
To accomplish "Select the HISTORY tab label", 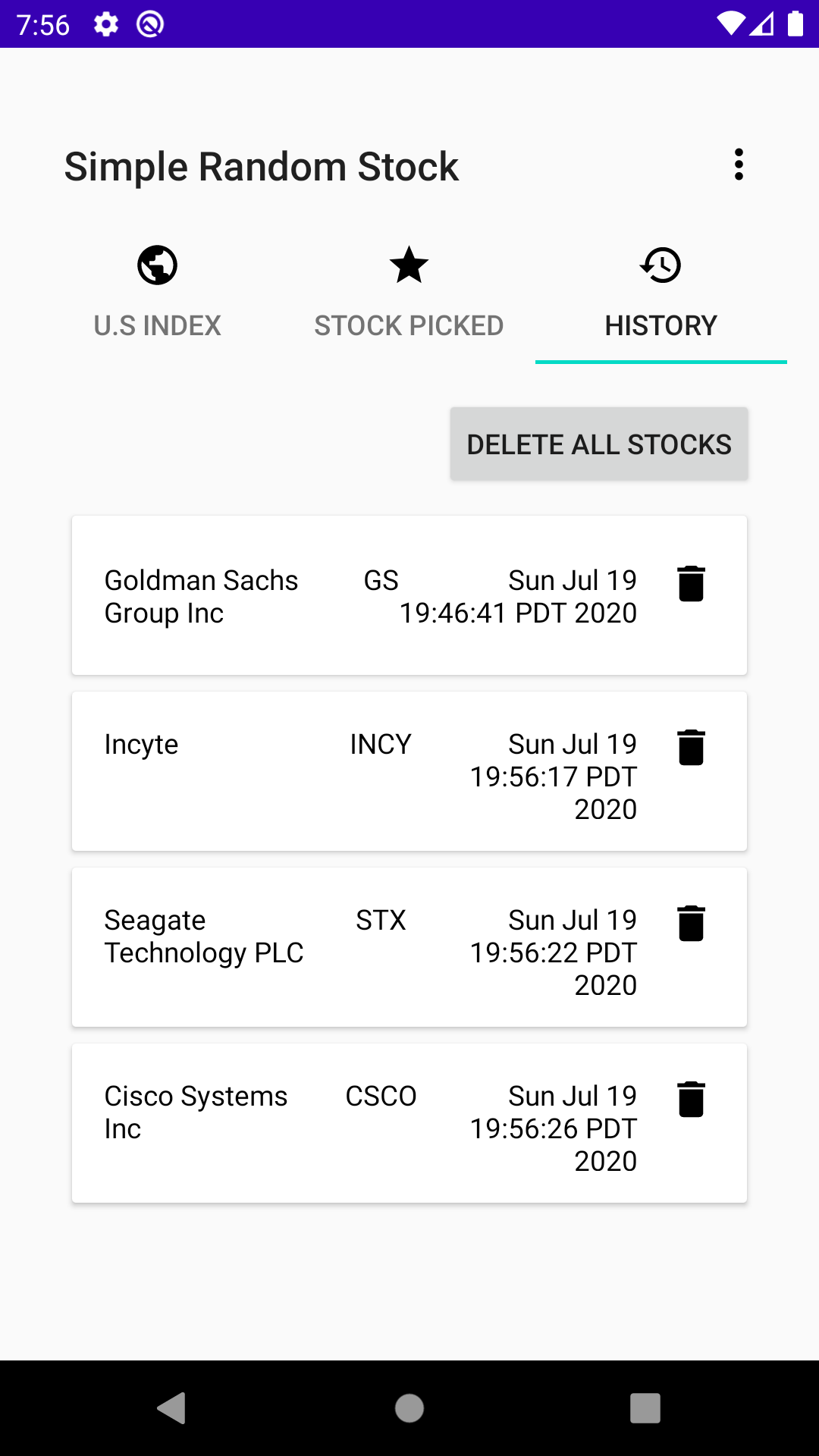I will [x=661, y=325].
